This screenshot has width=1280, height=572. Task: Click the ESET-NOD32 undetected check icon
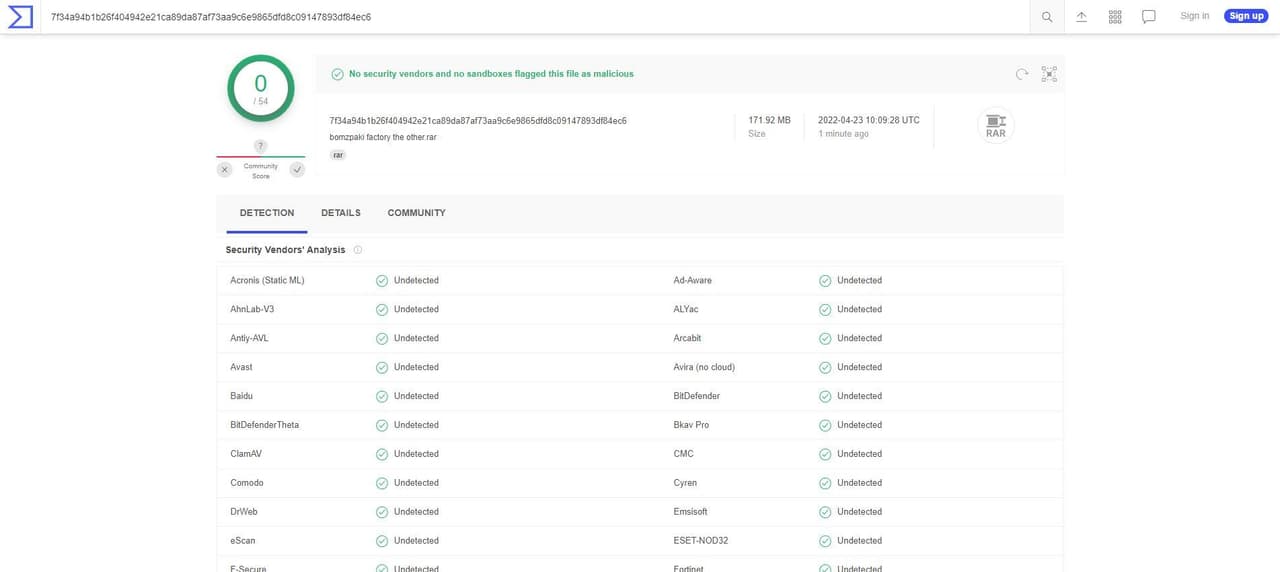(x=825, y=541)
